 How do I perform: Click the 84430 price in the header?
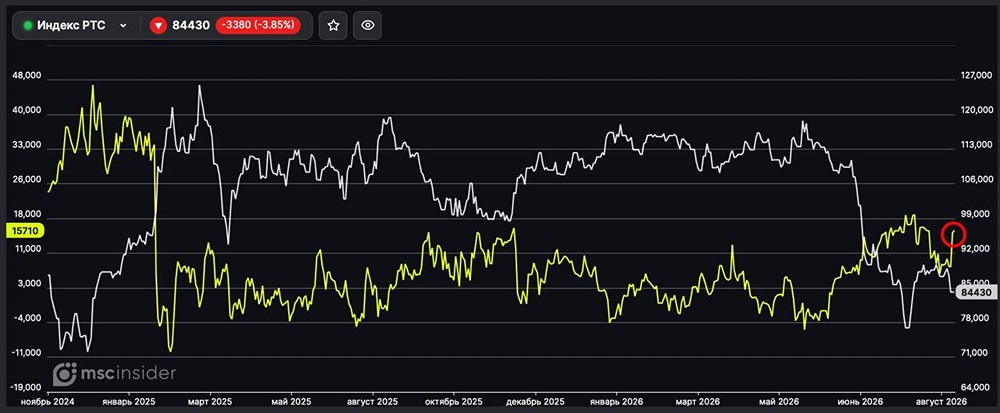[x=191, y=25]
